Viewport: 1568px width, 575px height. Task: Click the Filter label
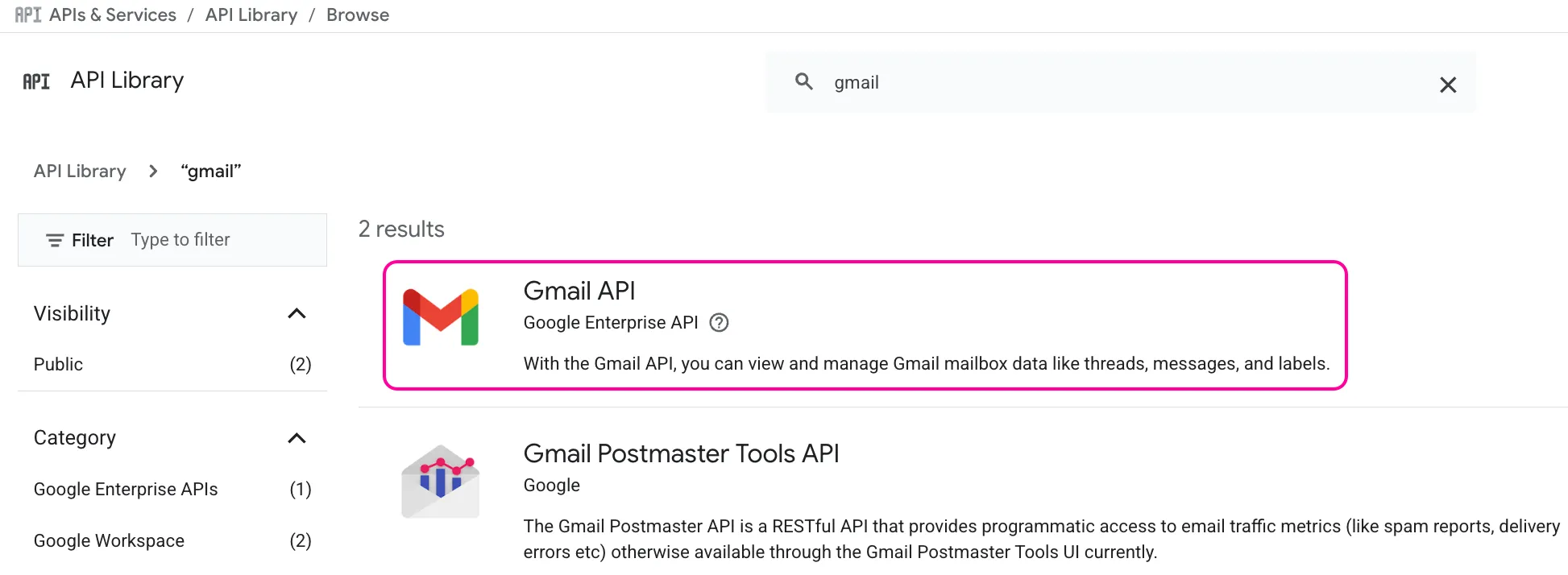coord(93,240)
